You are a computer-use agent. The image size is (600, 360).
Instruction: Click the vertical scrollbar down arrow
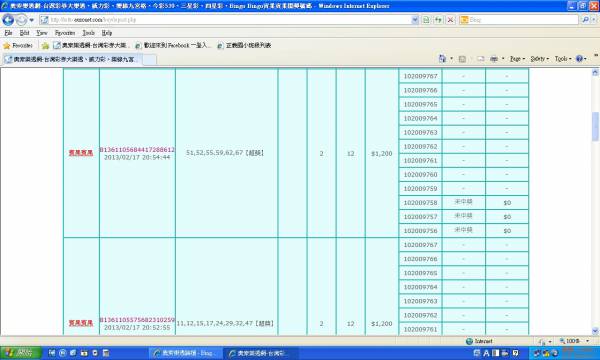coord(595,331)
